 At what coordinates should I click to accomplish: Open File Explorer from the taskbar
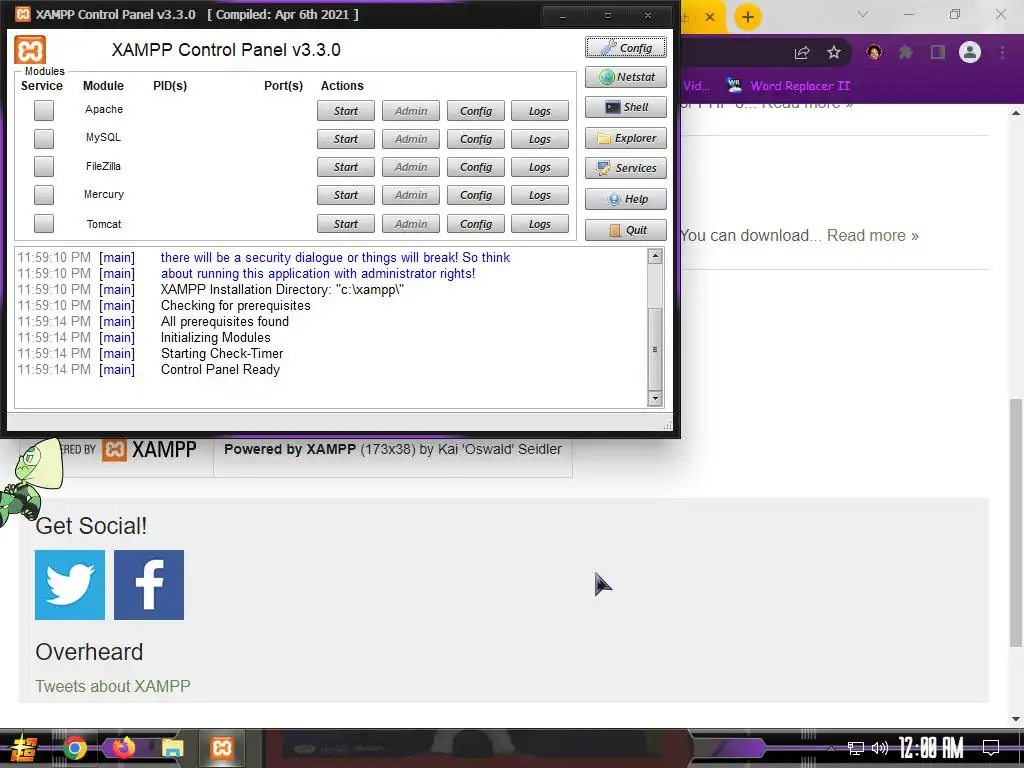(x=172, y=748)
